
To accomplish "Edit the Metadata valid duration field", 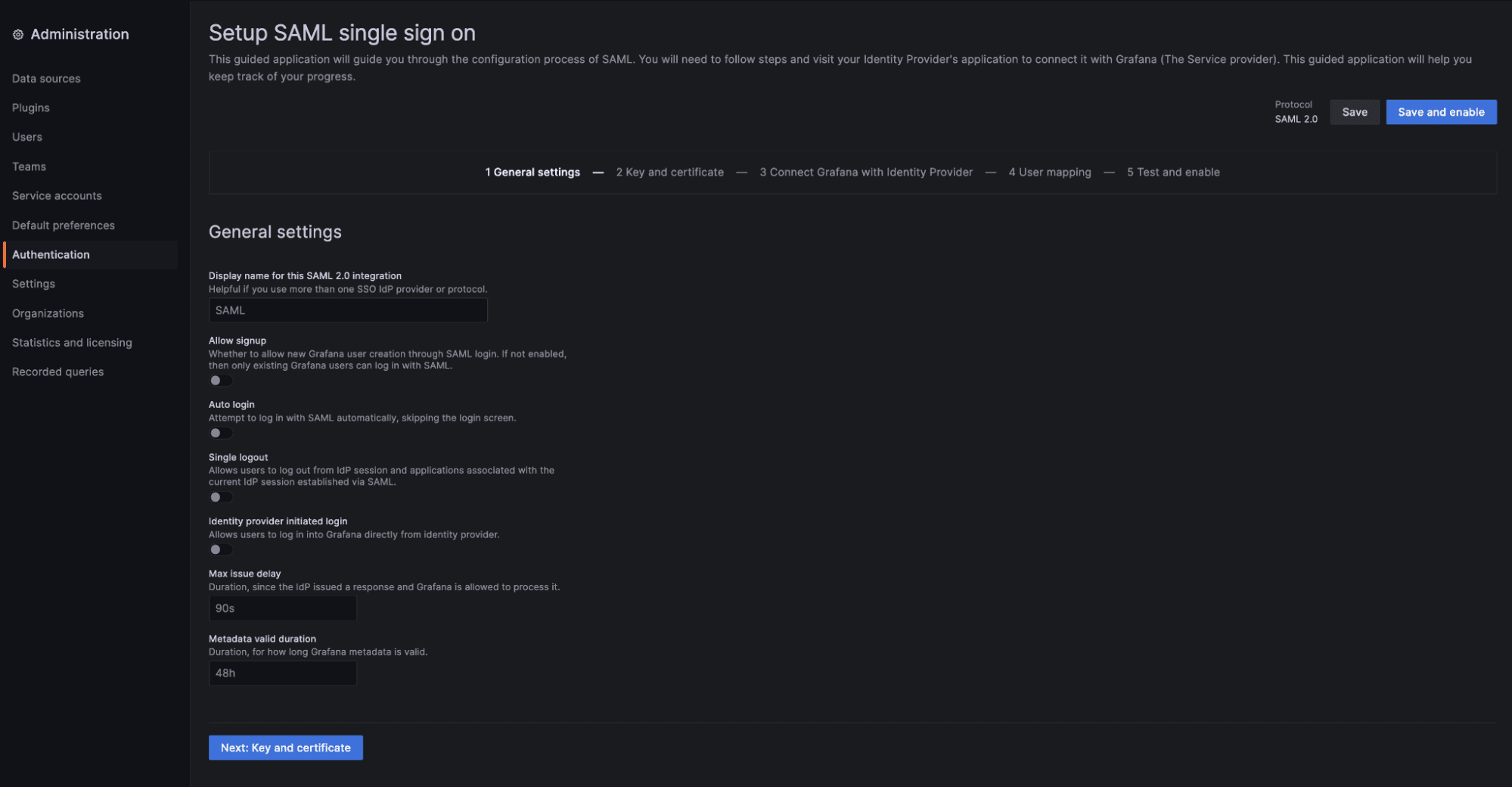I will [282, 673].
